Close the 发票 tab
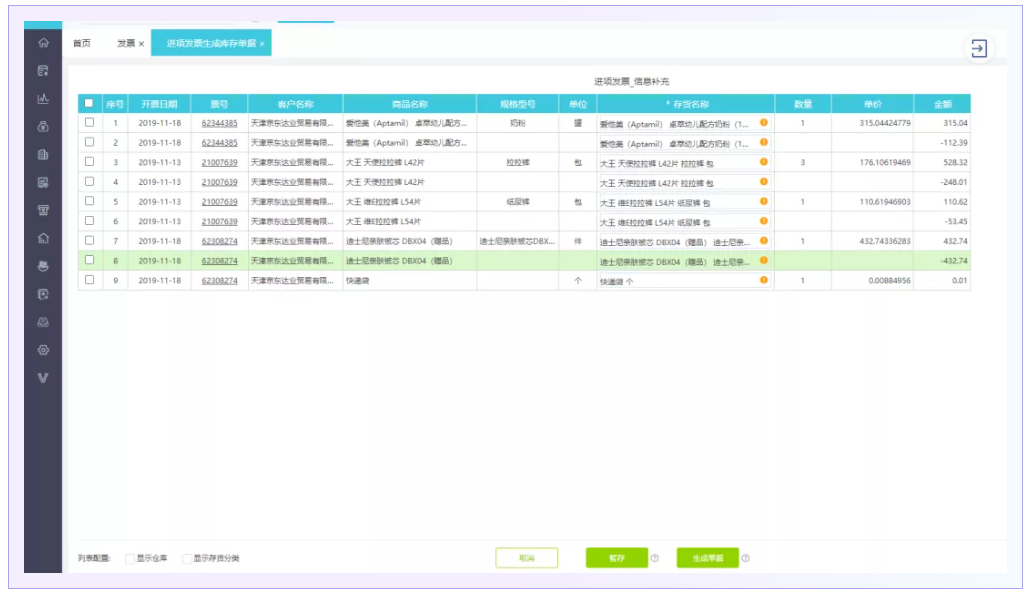This screenshot has height=598, width=1035. tap(142, 44)
